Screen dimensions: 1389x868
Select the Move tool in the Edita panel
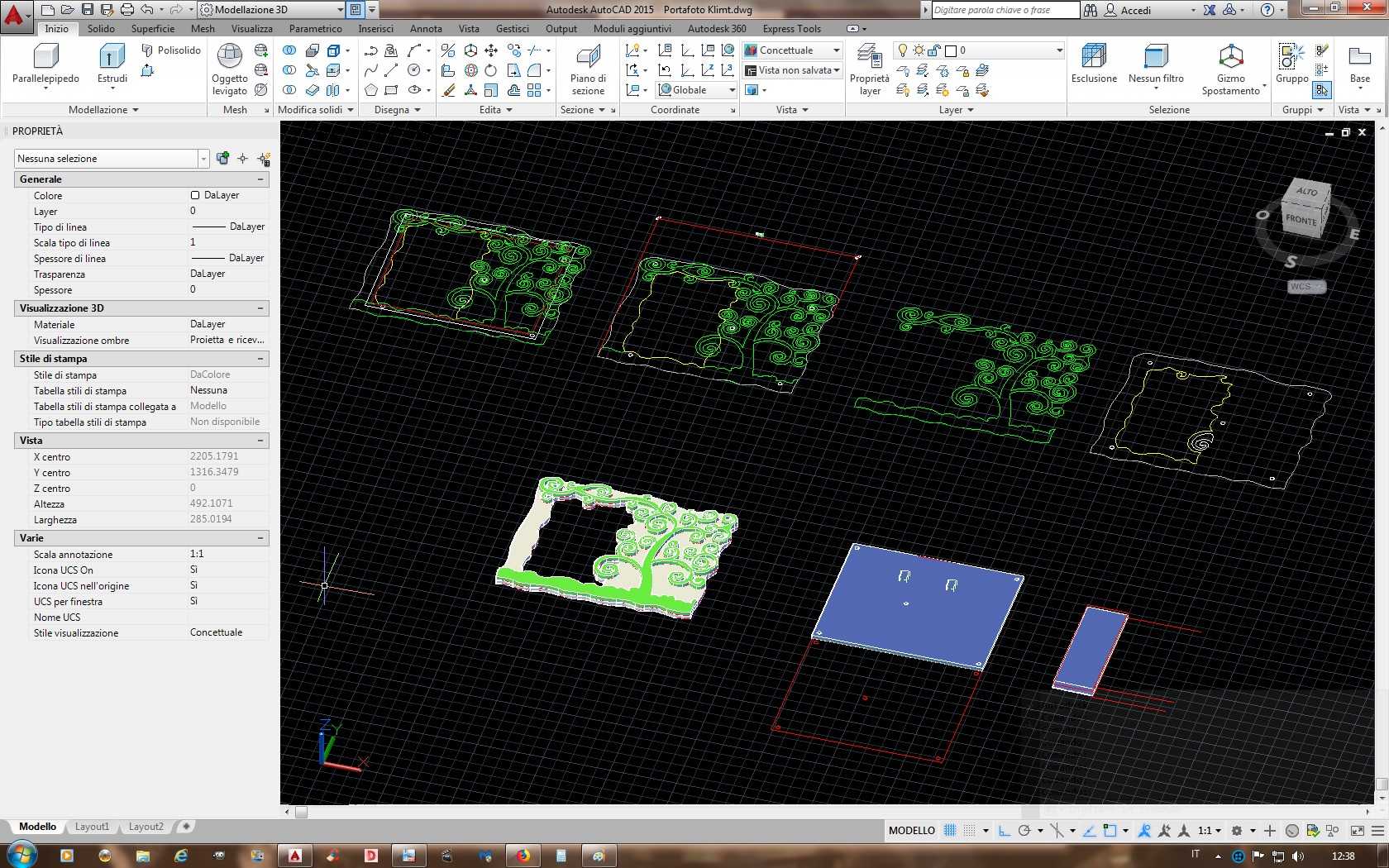491,50
